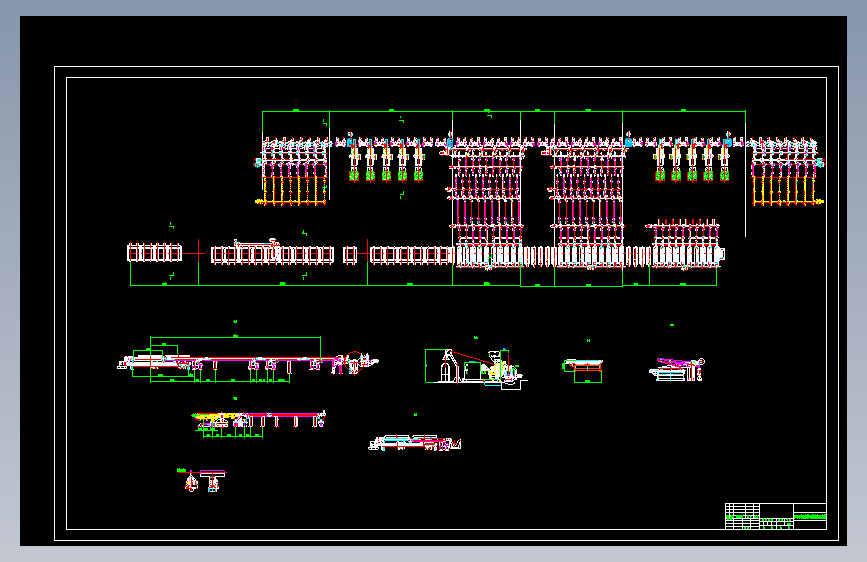Select the isolated roller-table segment left of red crosshair
Viewport: 867px width, 562px height.
(154, 253)
